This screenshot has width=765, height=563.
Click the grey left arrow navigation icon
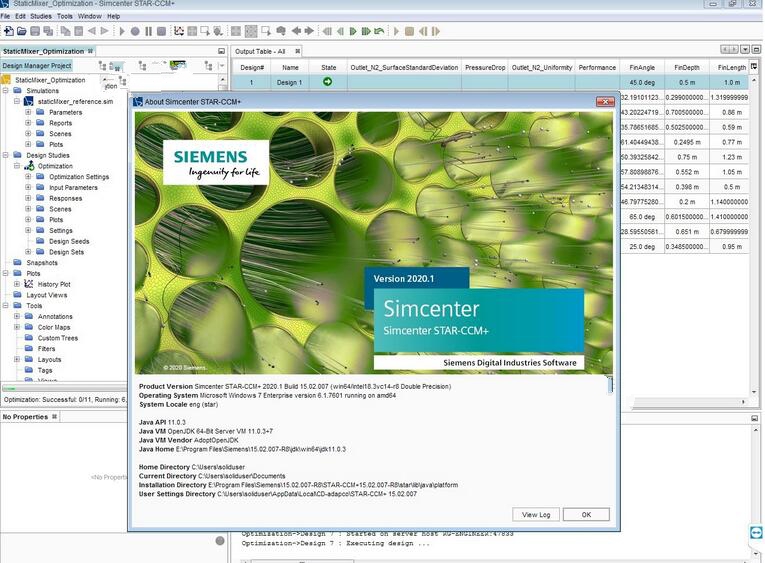click(296, 31)
